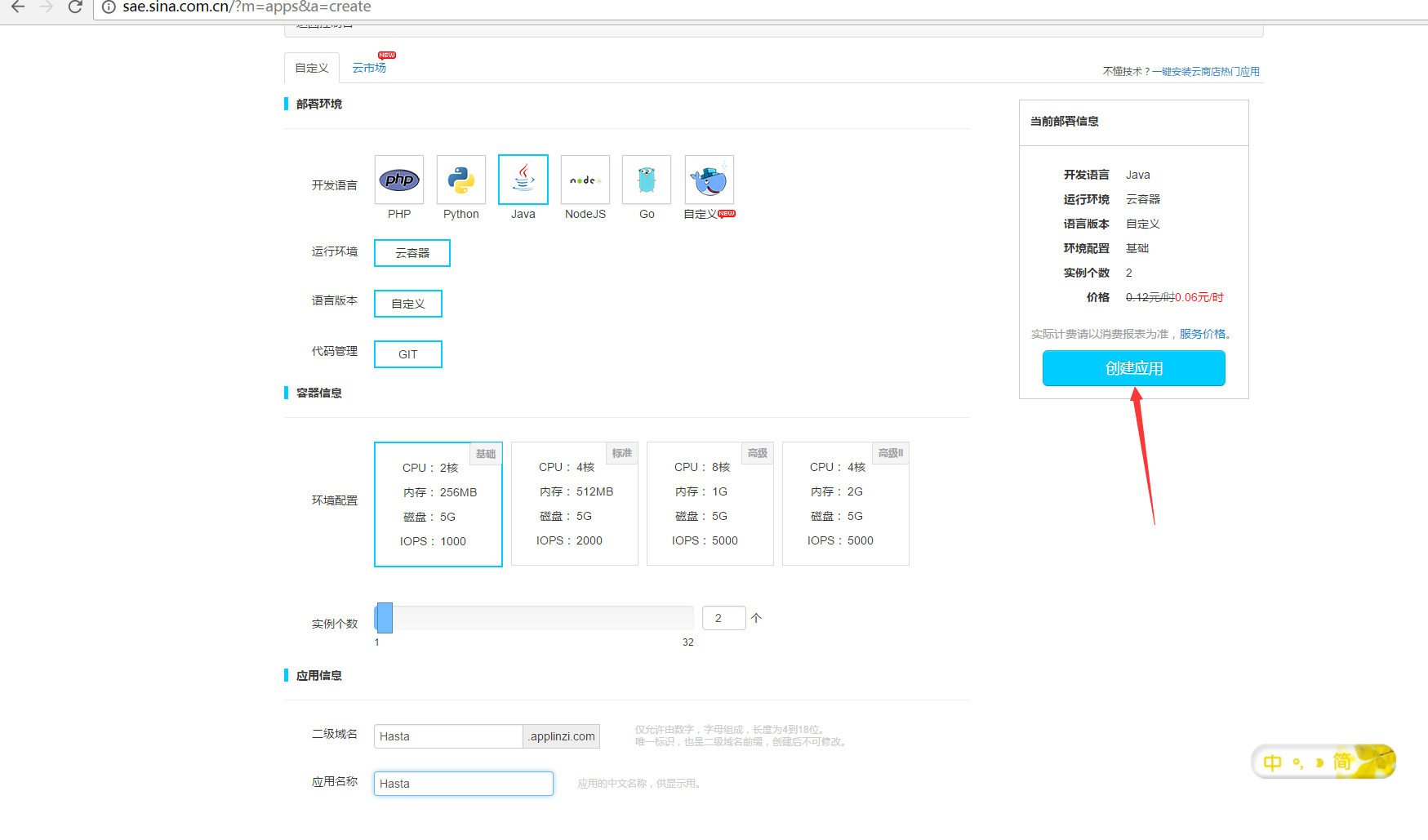Image resolution: width=1428 pixels, height=840 pixels.
Task: Select the 云容器 runtime environment option
Action: [412, 253]
